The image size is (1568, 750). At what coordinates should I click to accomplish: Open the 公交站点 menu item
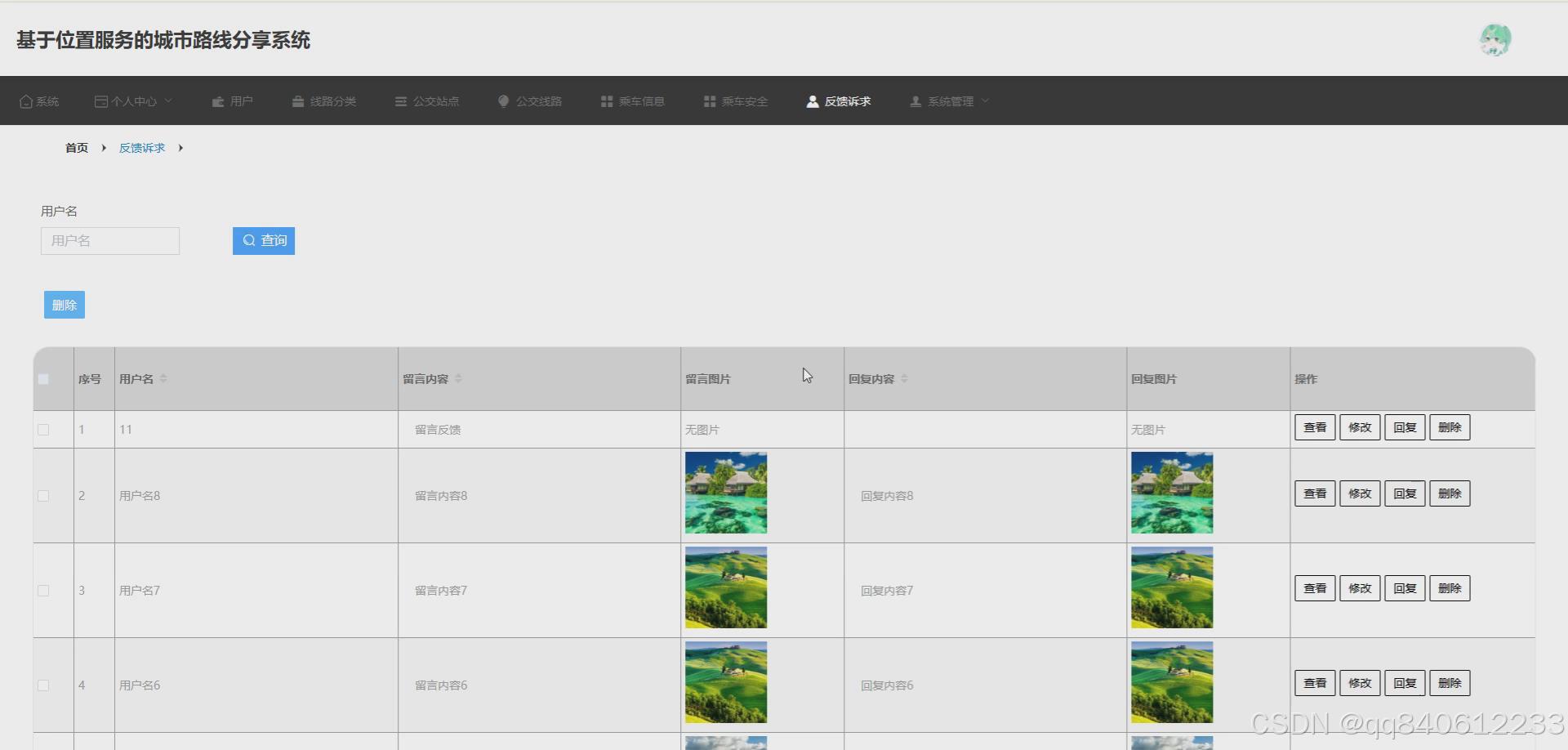pyautogui.click(x=427, y=101)
